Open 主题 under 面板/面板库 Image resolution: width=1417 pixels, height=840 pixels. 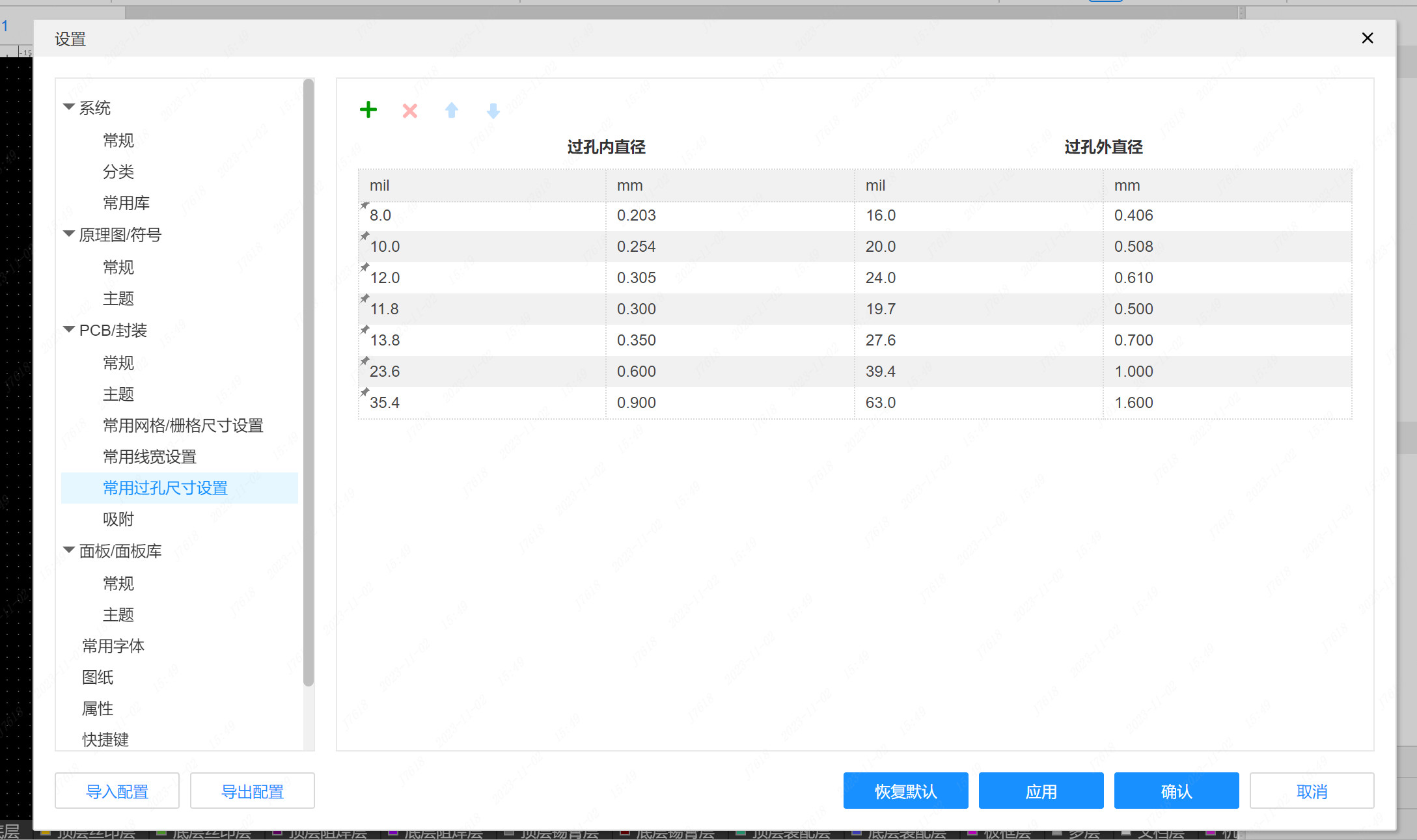click(x=118, y=614)
